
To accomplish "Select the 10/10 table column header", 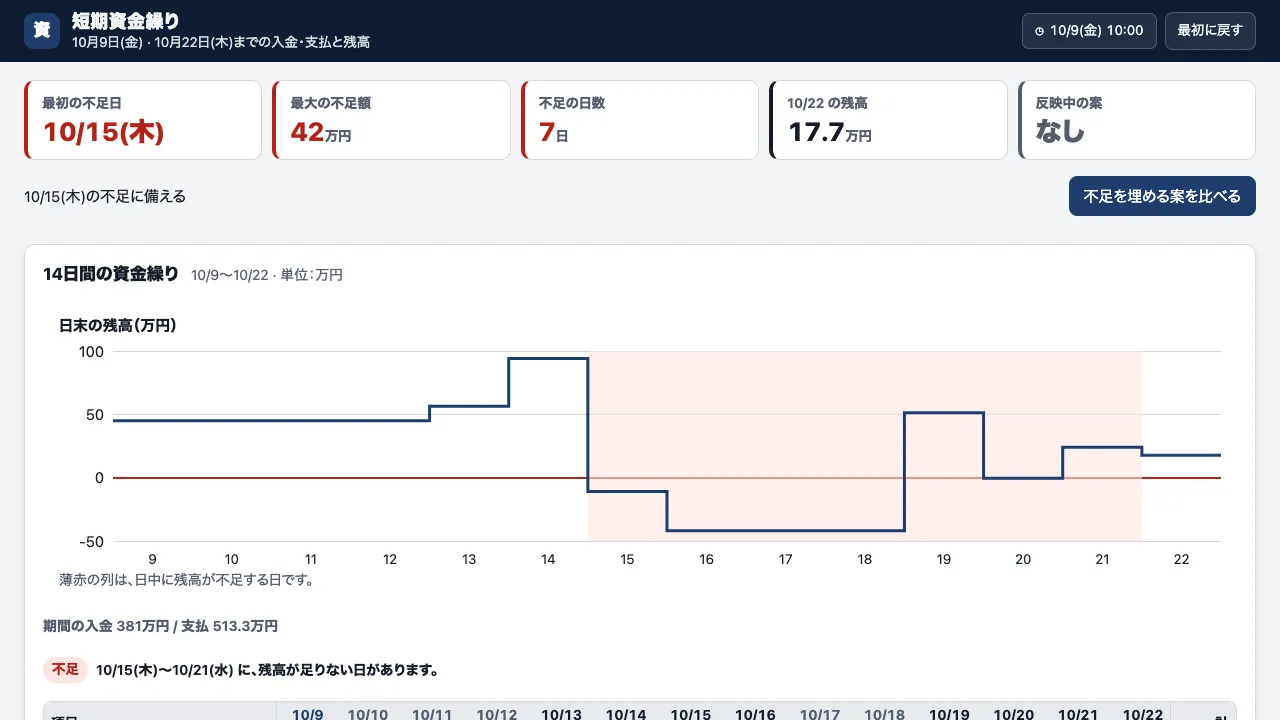I will [368, 714].
